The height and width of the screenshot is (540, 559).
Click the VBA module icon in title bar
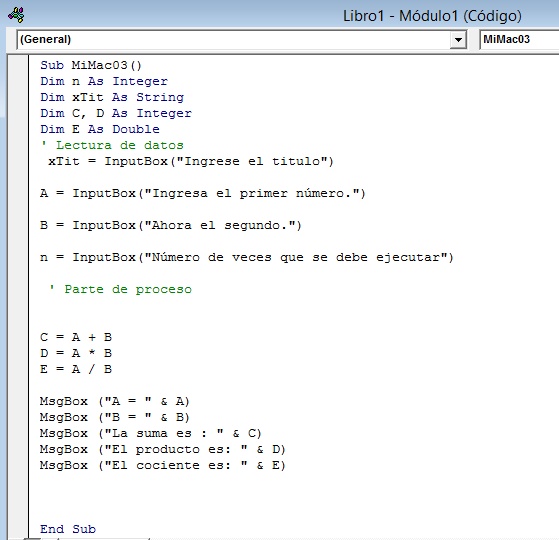[x=16, y=15]
